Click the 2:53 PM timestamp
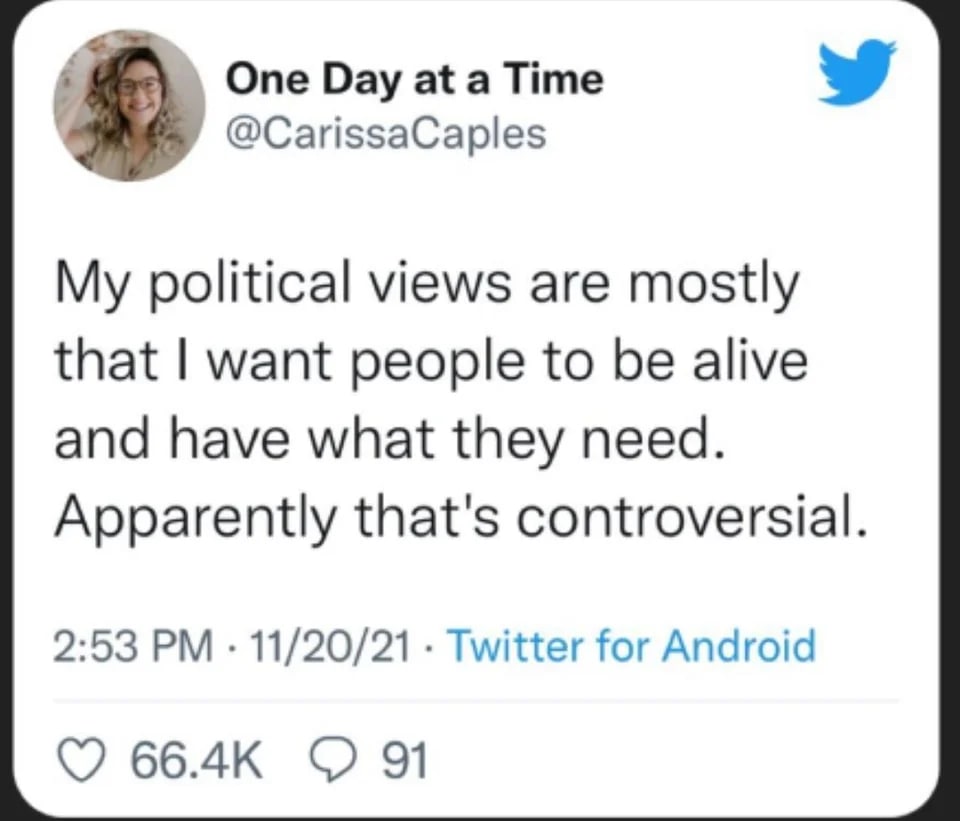 tap(130, 647)
